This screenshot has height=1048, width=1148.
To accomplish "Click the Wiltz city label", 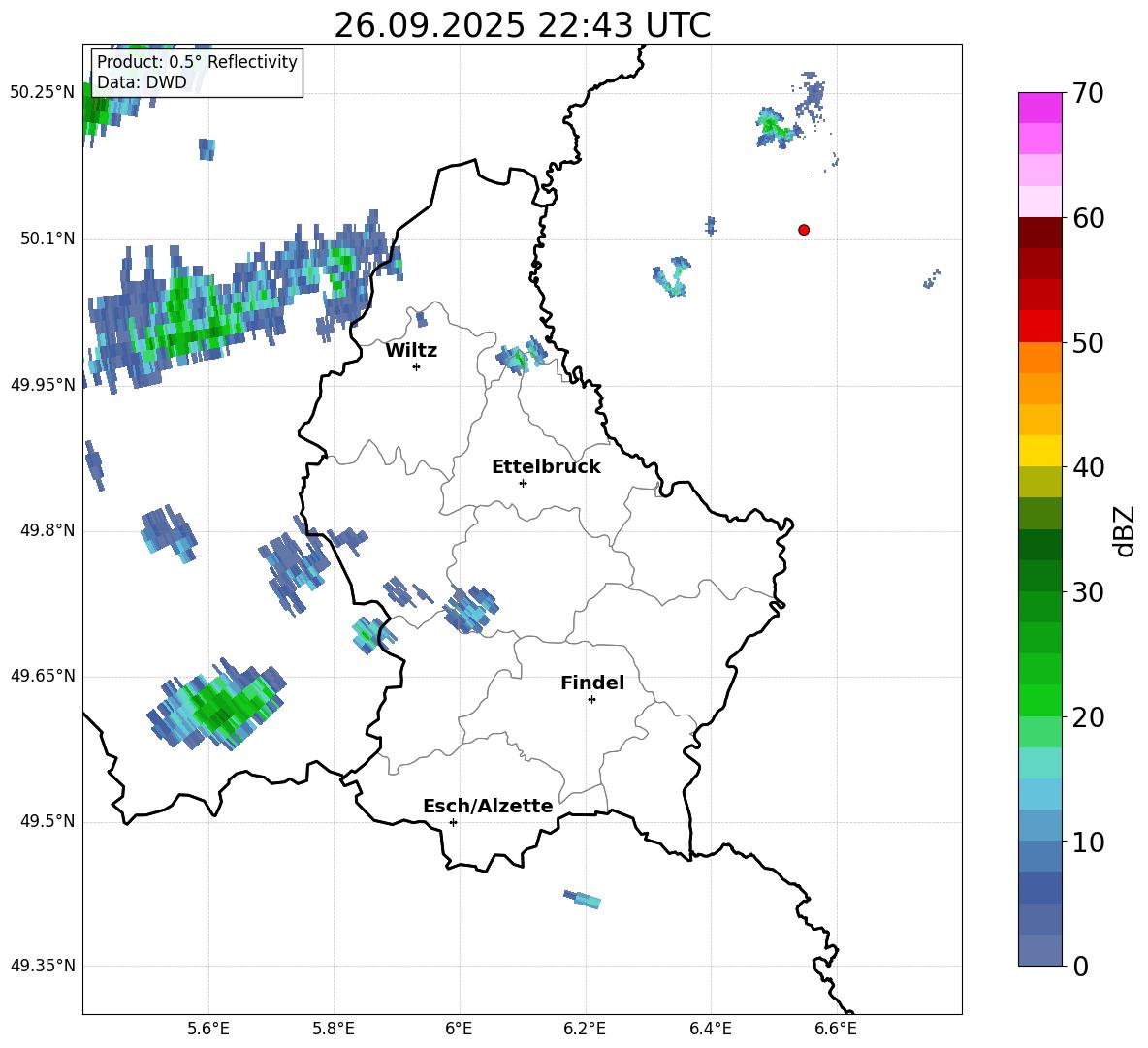I will (411, 351).
